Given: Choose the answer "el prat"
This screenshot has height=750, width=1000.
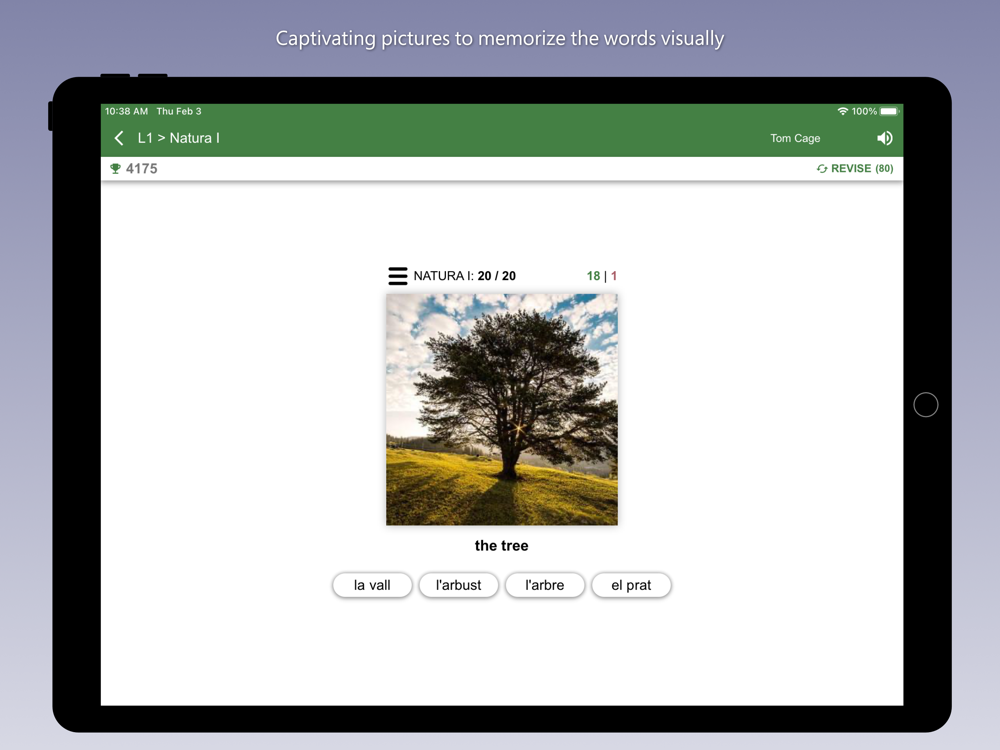Looking at the screenshot, I should click(x=631, y=585).
